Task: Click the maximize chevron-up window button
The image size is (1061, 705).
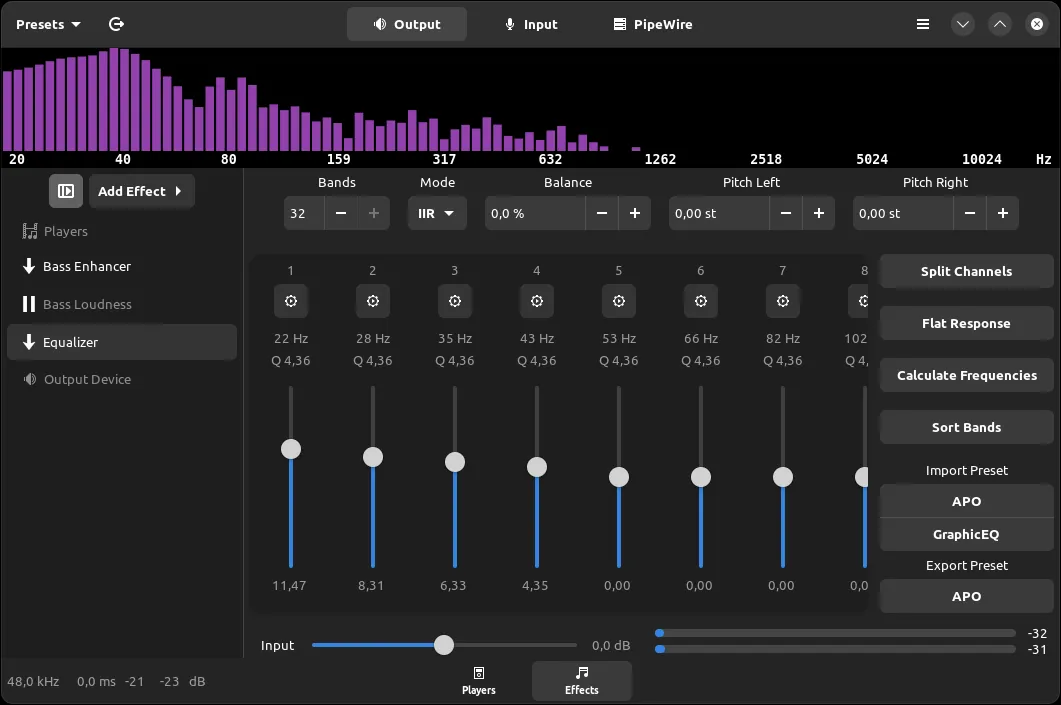Action: [x=1000, y=24]
